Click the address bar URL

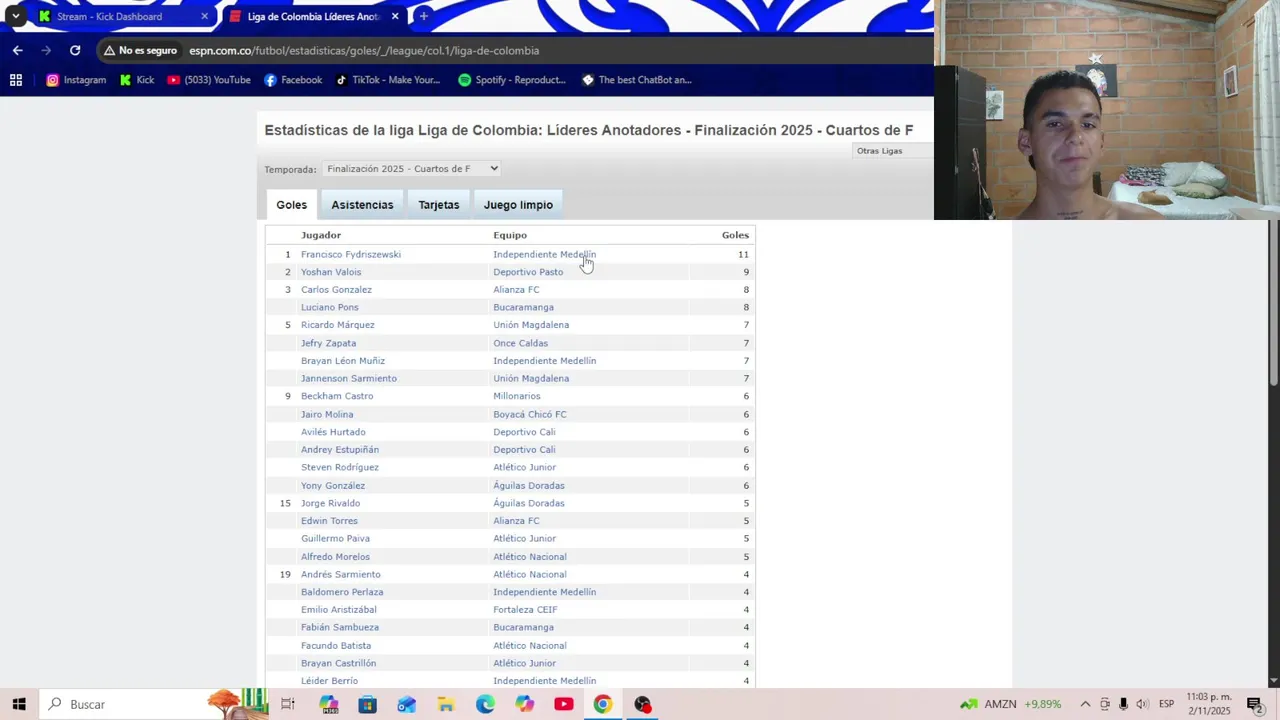point(364,50)
